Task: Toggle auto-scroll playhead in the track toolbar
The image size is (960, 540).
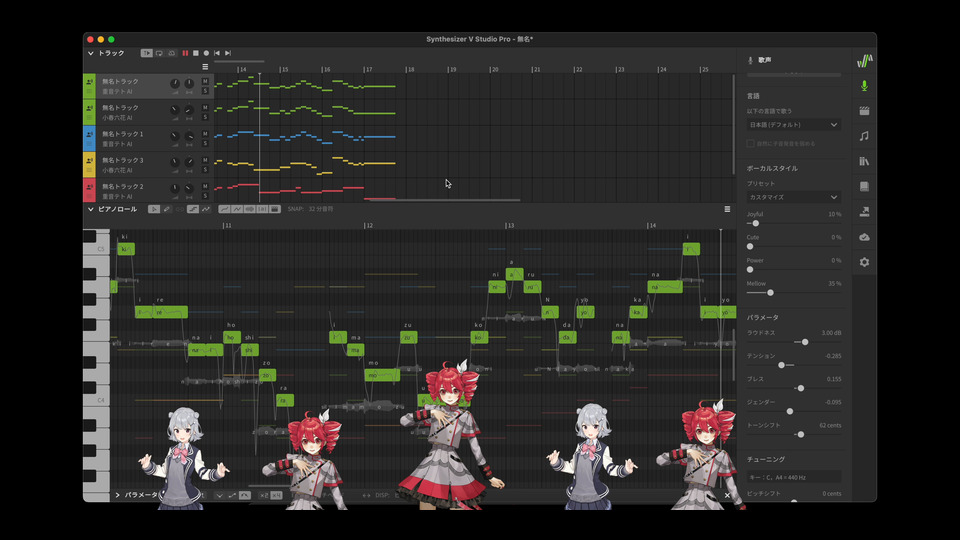Action: pos(146,53)
